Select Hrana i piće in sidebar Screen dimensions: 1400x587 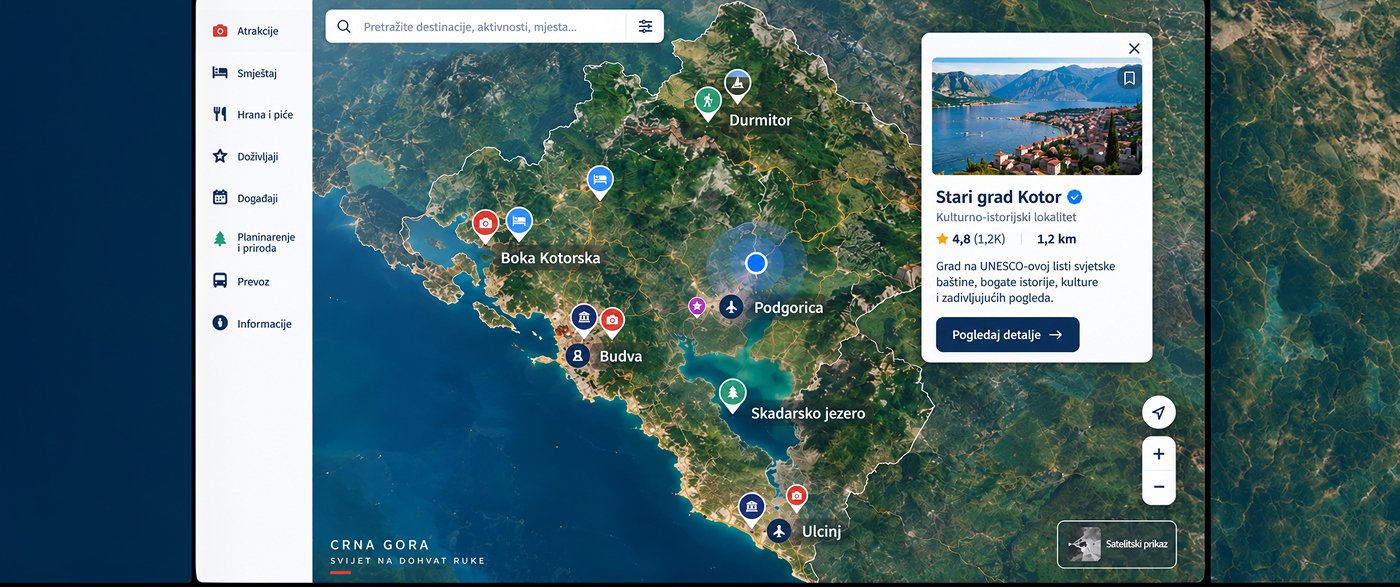253,115
